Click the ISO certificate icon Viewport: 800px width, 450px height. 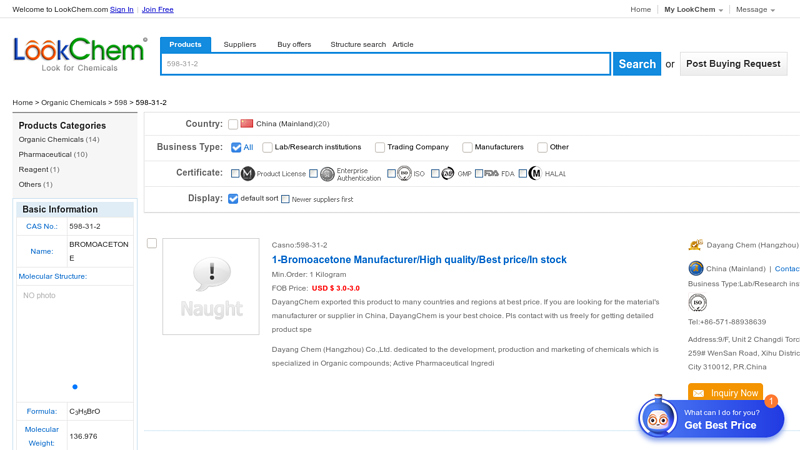(404, 174)
